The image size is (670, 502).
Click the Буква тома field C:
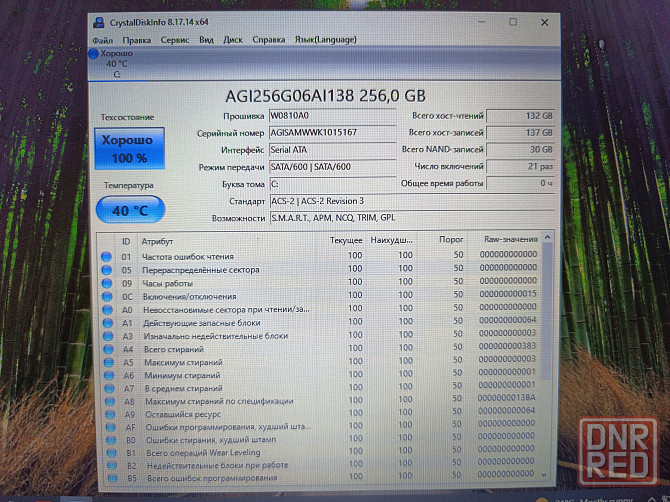(x=332, y=184)
